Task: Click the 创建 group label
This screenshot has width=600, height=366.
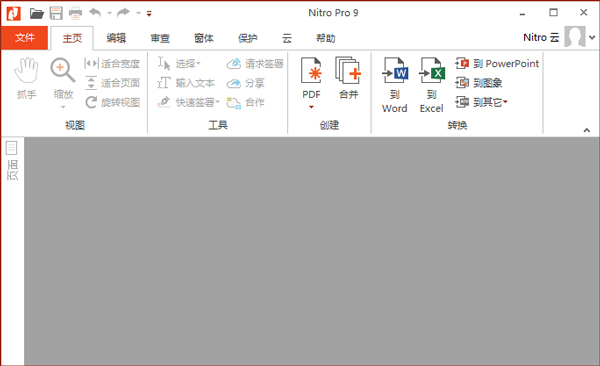Action: click(329, 125)
